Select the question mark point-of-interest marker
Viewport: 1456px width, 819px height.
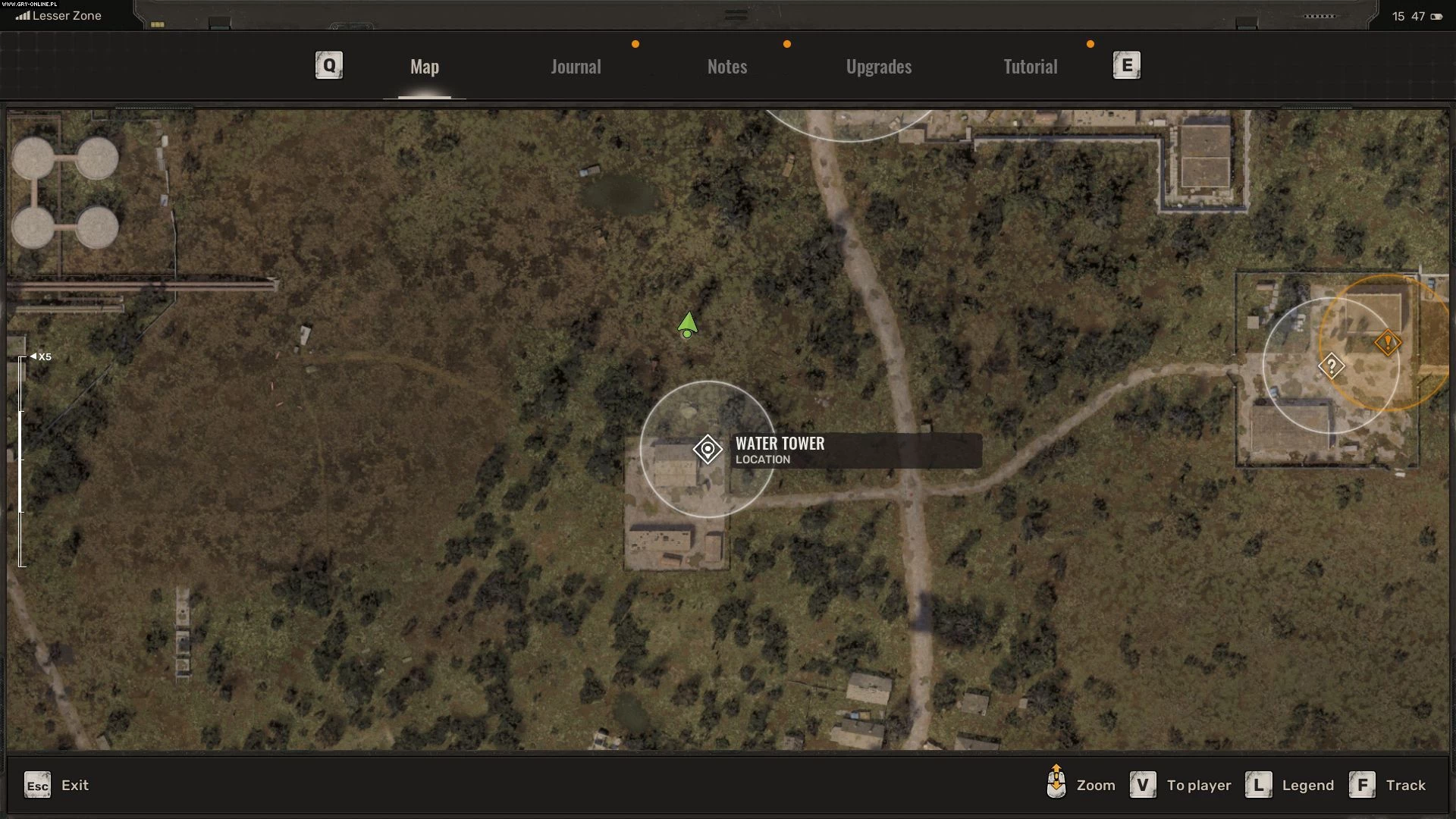coord(1332,366)
